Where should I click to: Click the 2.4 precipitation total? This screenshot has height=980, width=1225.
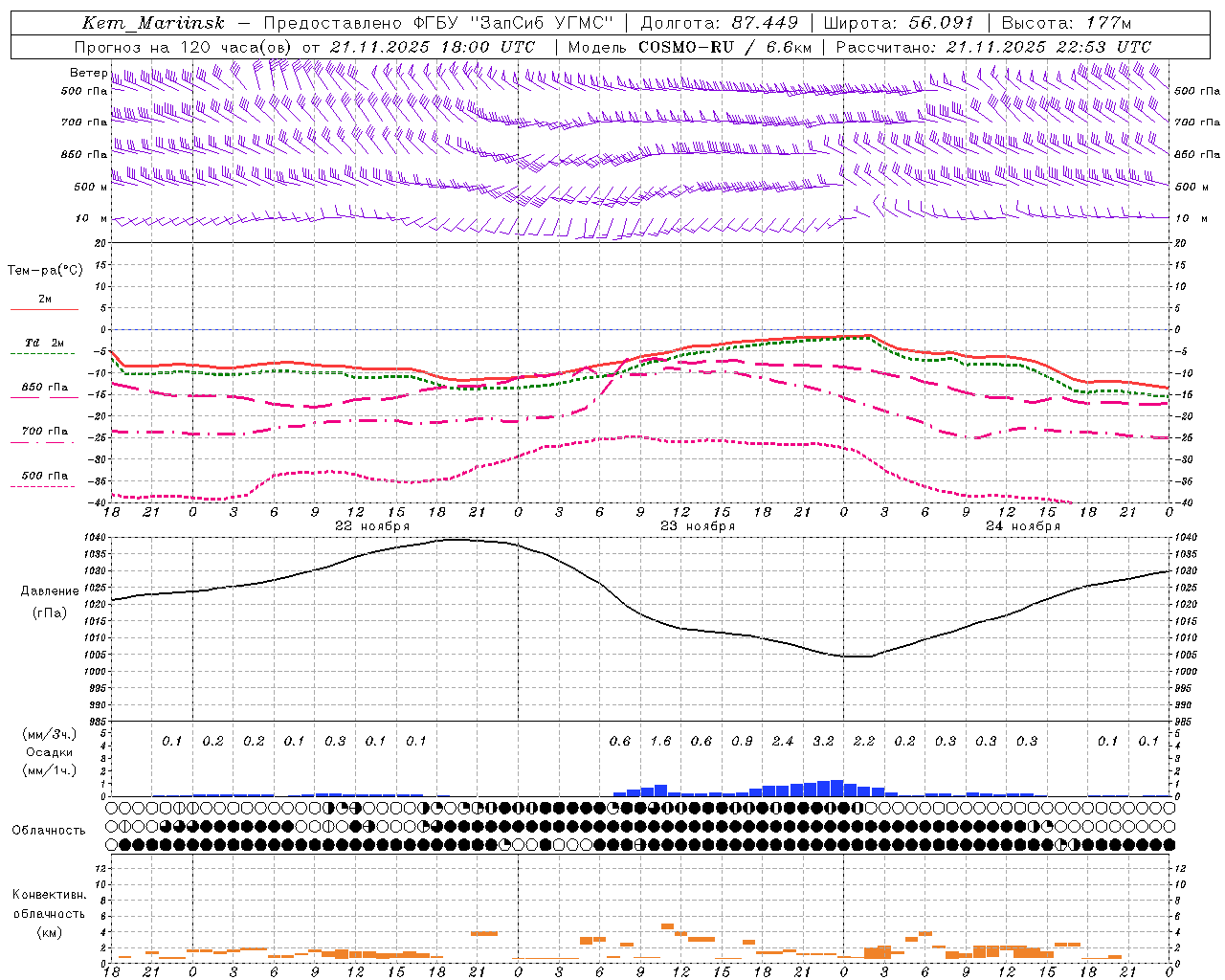(783, 741)
